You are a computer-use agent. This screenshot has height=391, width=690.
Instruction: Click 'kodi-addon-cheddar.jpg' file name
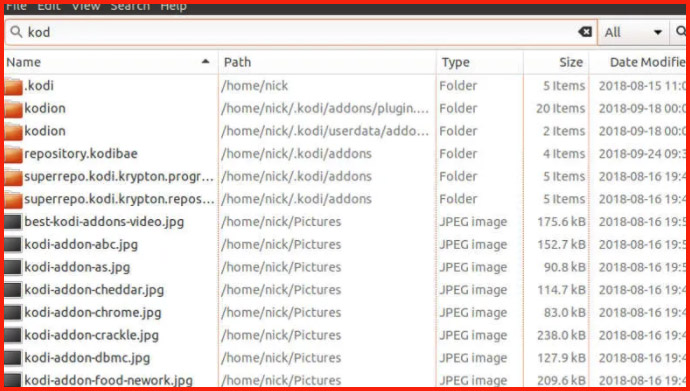(94, 290)
